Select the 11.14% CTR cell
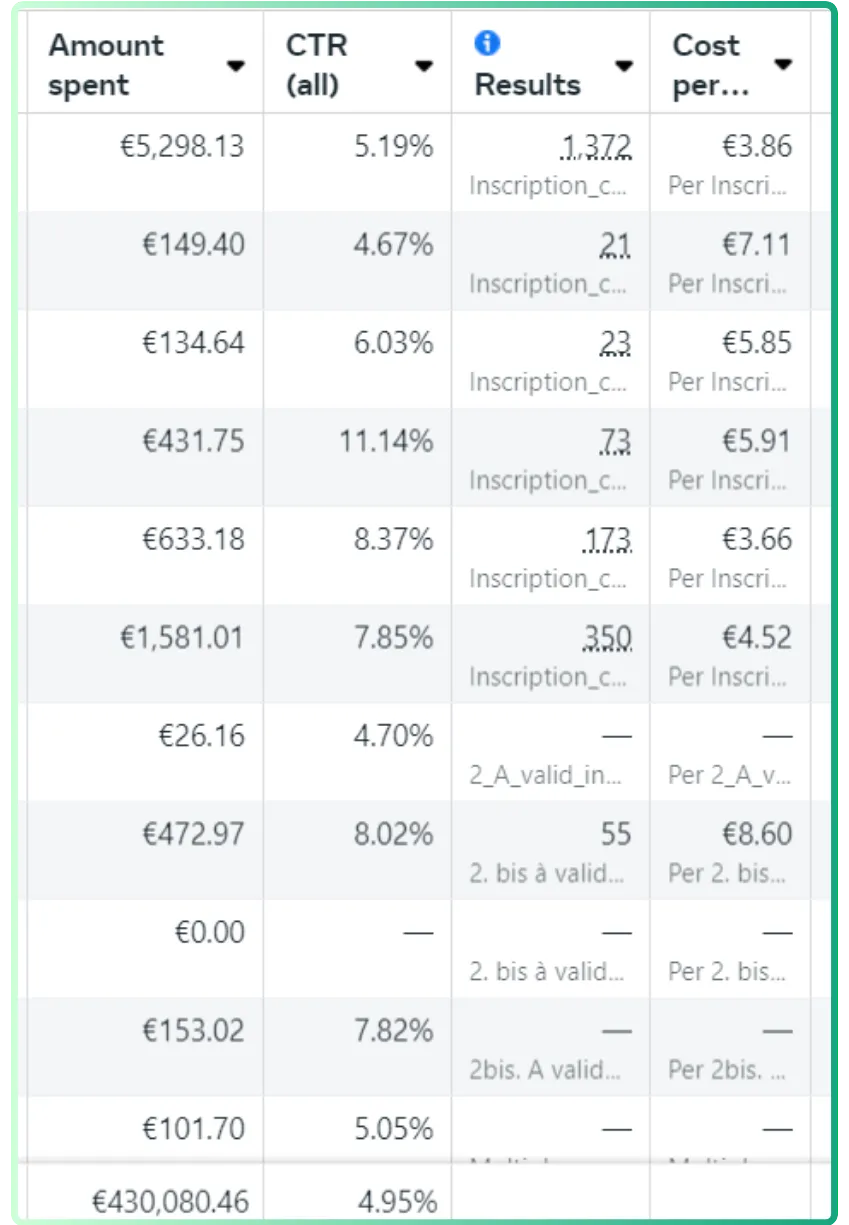849x1225 pixels. pos(386,441)
